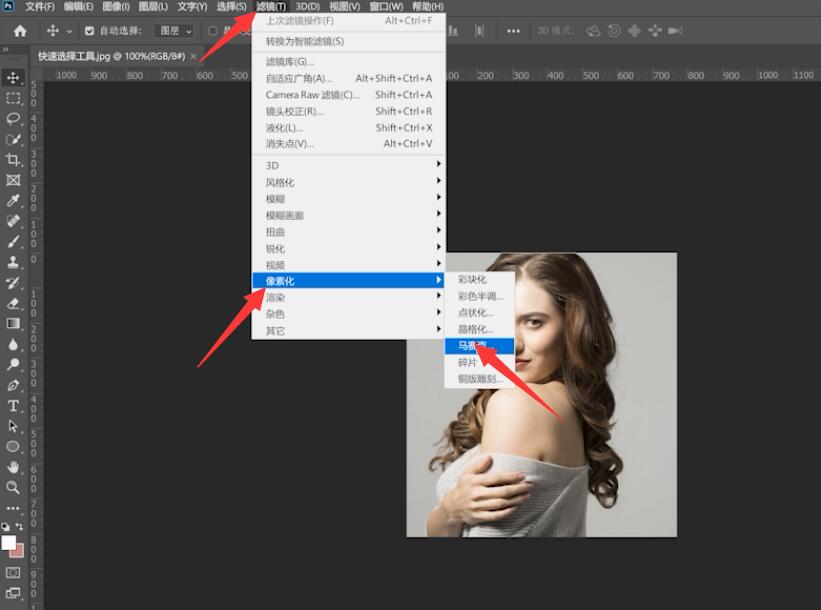This screenshot has height=610, width=821.
Task: Open the 窗口(W) menu
Action: [386, 6]
